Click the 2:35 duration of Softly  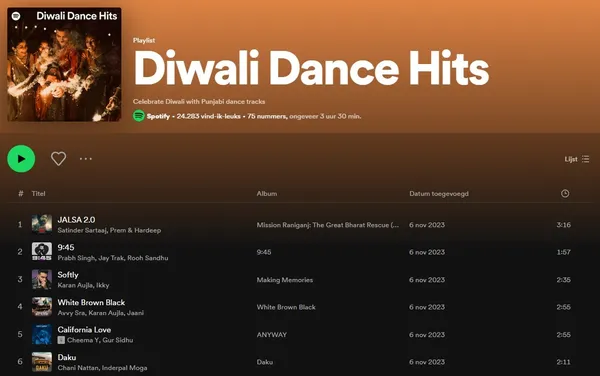point(564,280)
